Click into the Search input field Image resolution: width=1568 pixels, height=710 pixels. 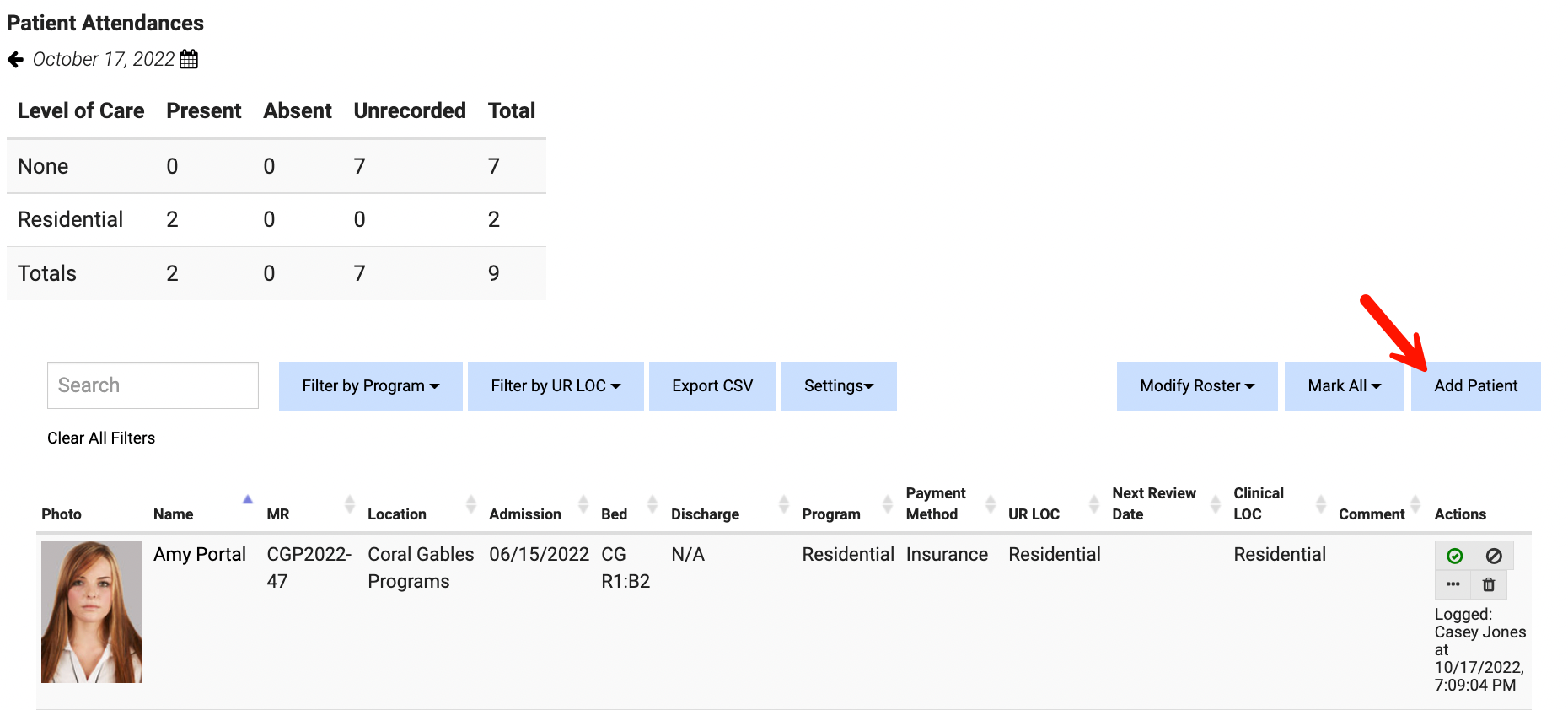click(x=153, y=385)
